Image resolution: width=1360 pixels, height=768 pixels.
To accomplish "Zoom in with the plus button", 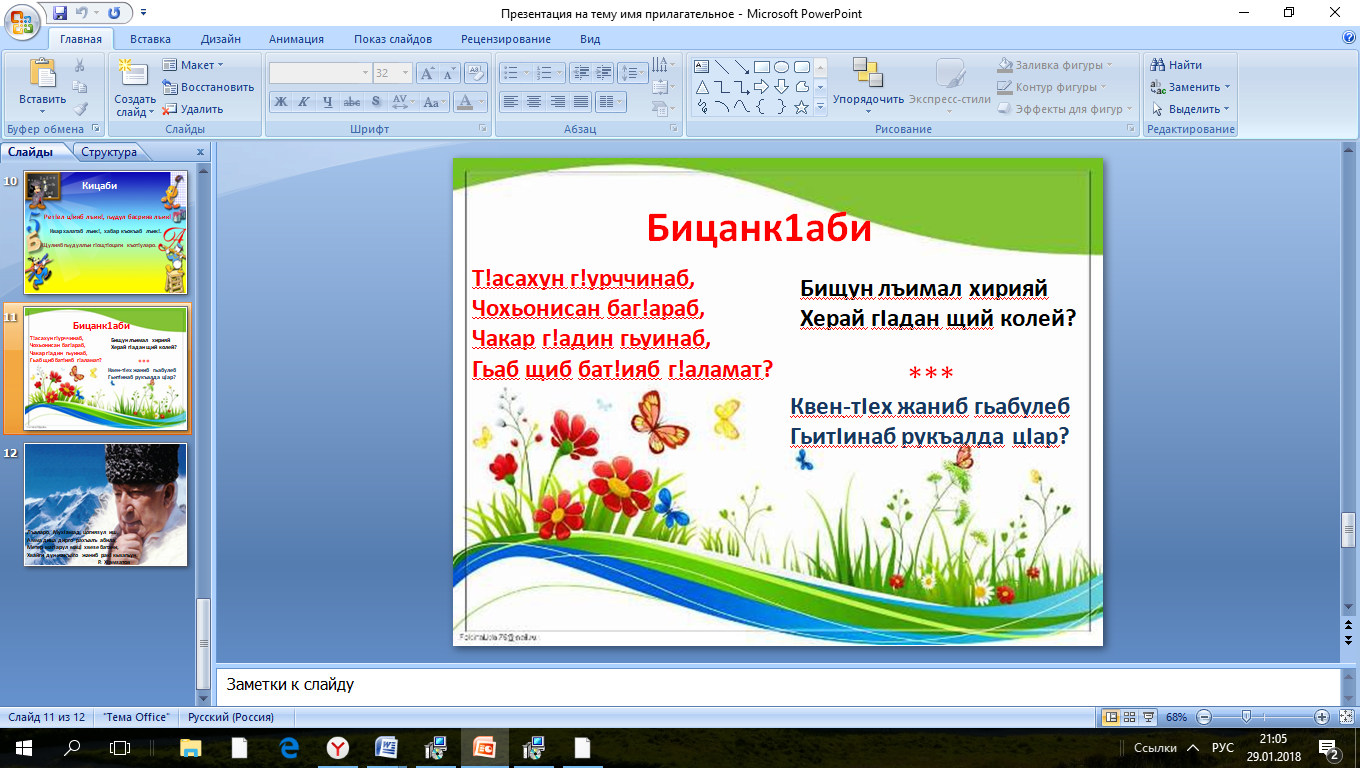I will pyautogui.click(x=1322, y=717).
